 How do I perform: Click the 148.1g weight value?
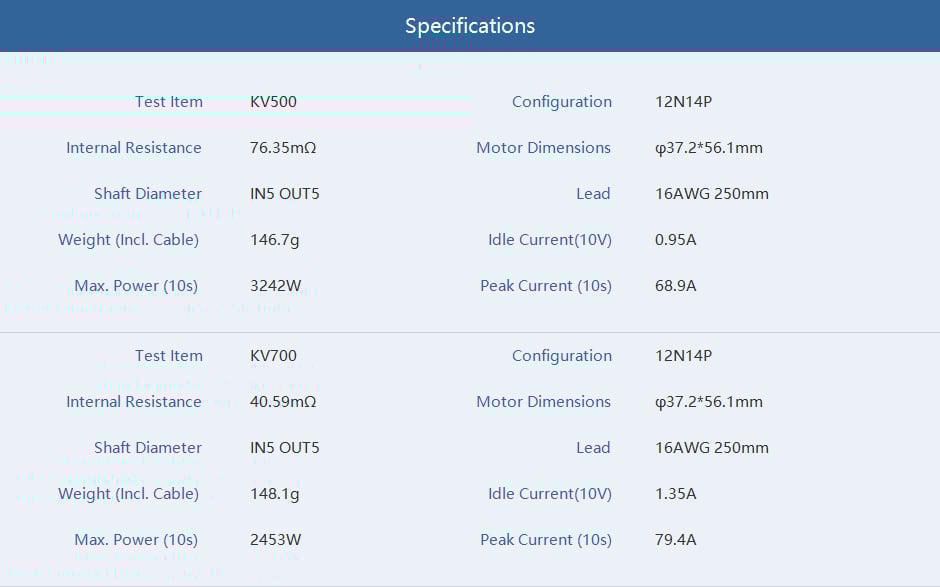(x=274, y=494)
